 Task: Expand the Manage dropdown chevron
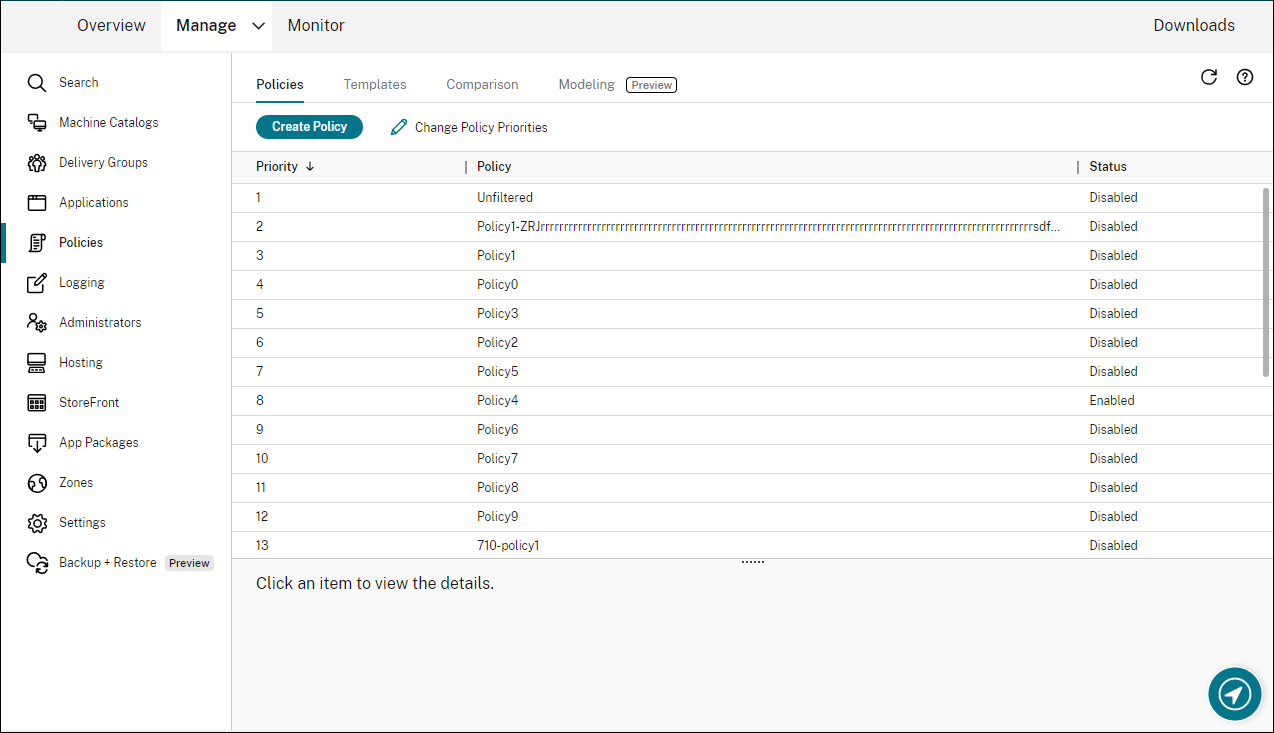coord(259,26)
